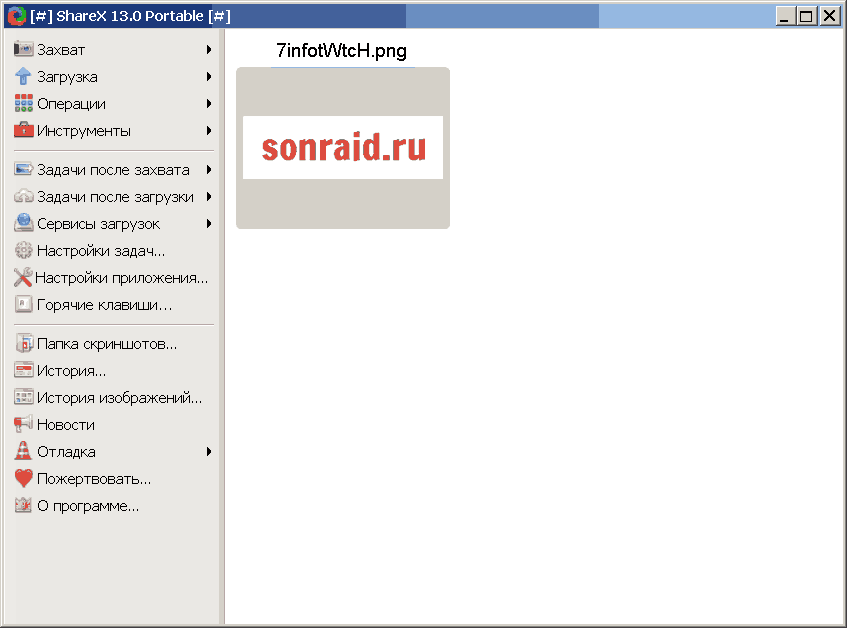The height and width of the screenshot is (628, 847).
Task: Click the cloud icon for Задачи после загрузки
Action: (x=23, y=196)
